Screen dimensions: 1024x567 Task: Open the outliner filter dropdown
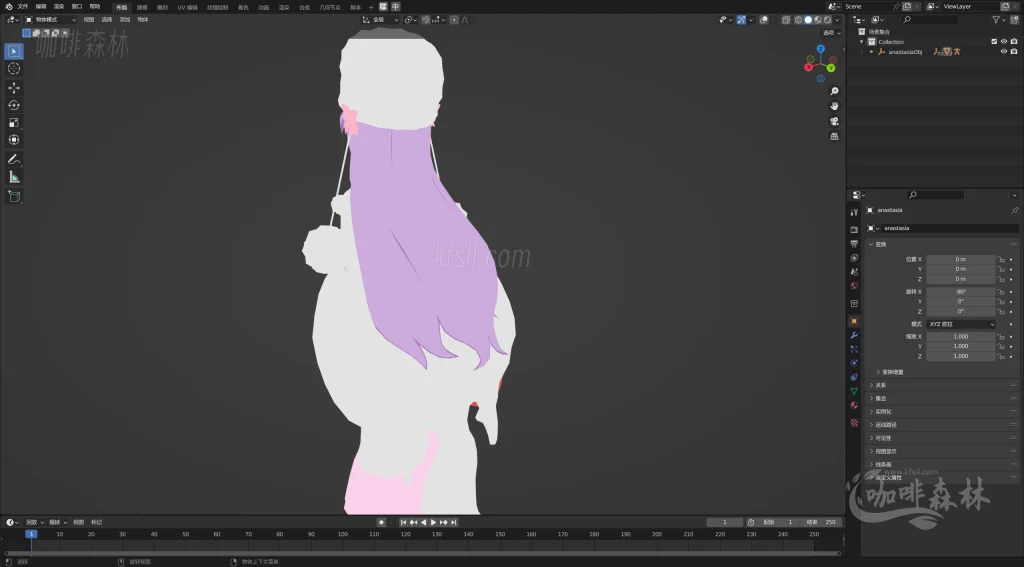999,20
